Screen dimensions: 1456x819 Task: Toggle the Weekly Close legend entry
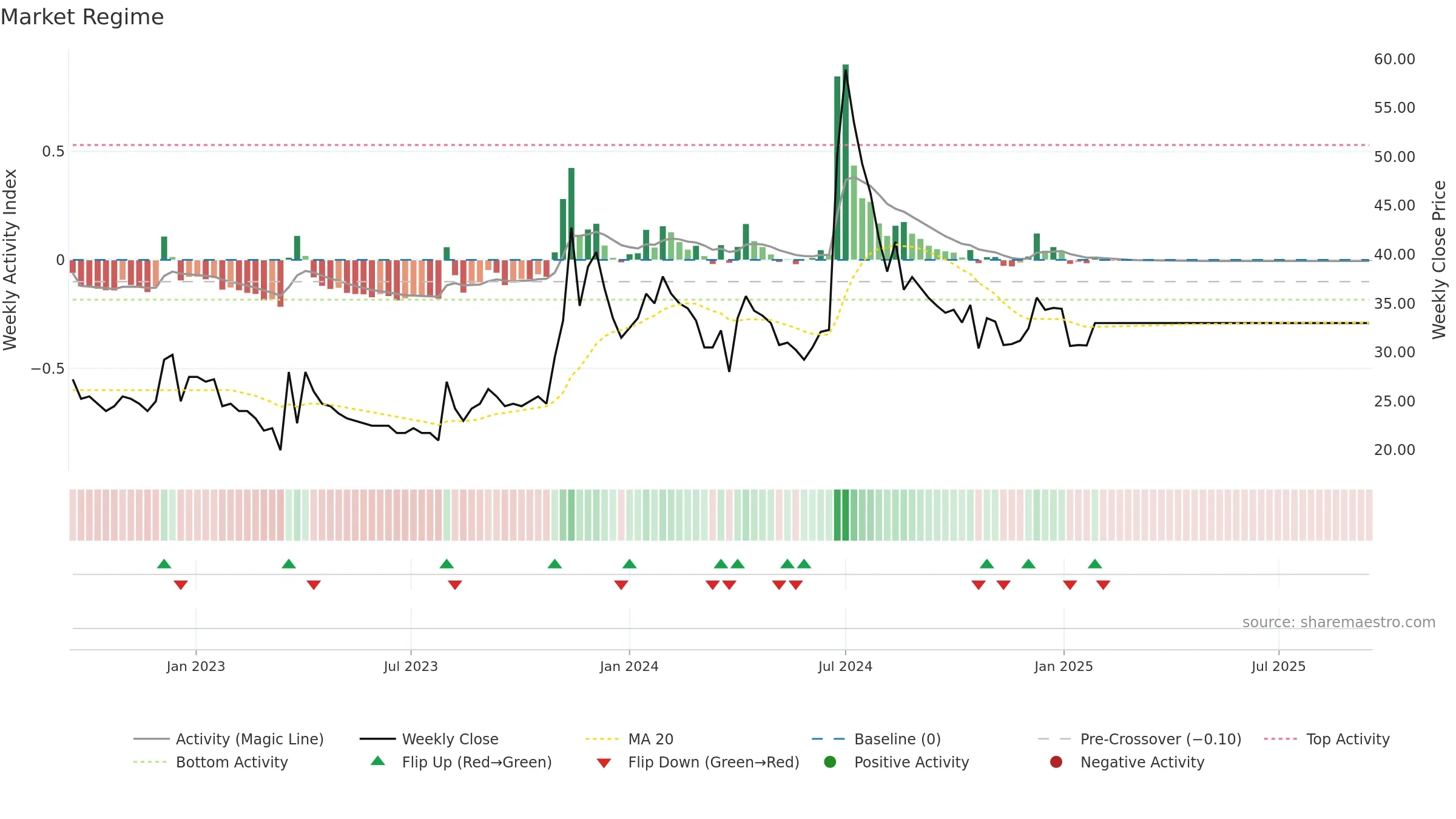pyautogui.click(x=429, y=739)
